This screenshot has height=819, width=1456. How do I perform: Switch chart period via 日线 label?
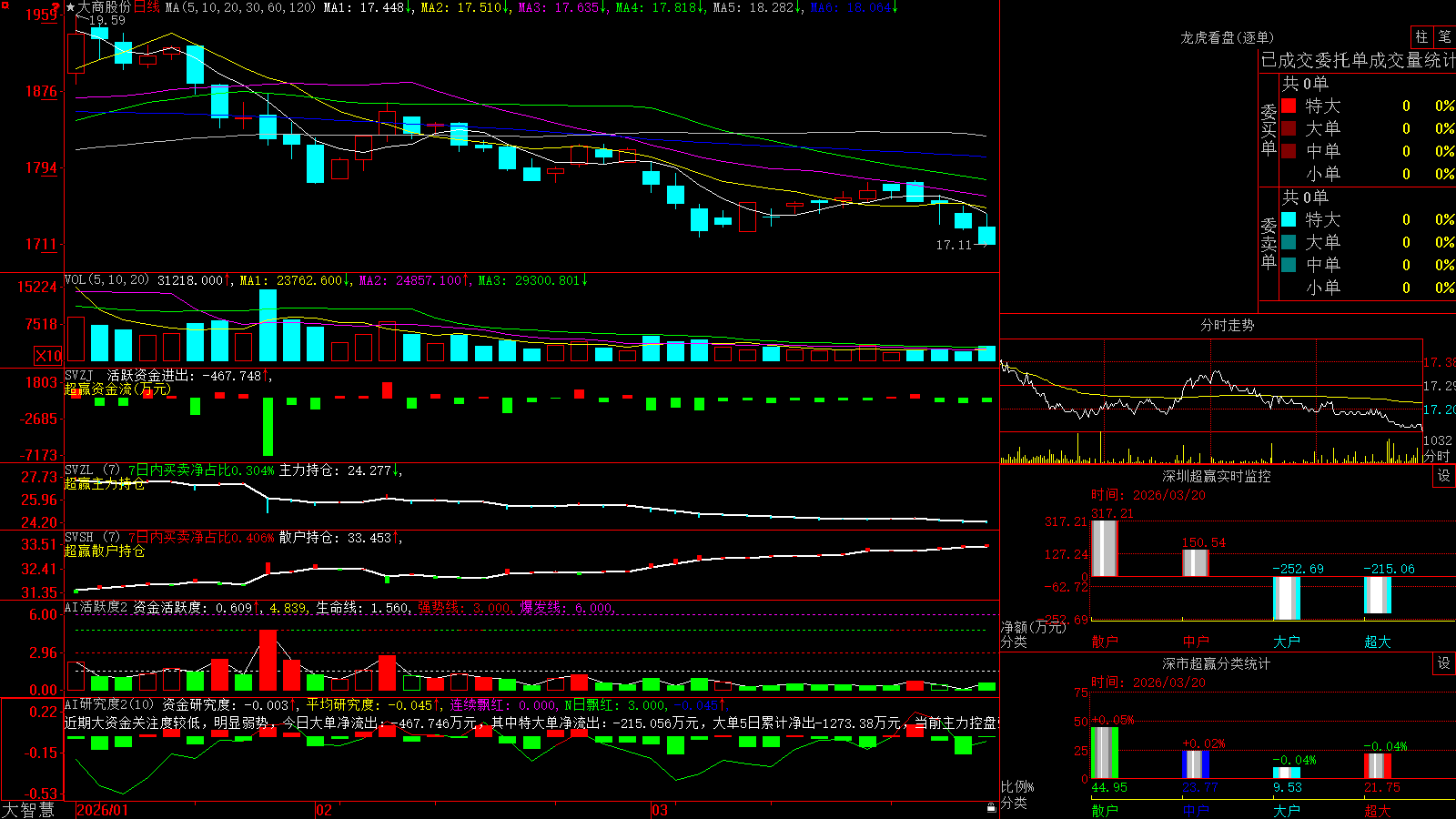pyautogui.click(x=147, y=7)
